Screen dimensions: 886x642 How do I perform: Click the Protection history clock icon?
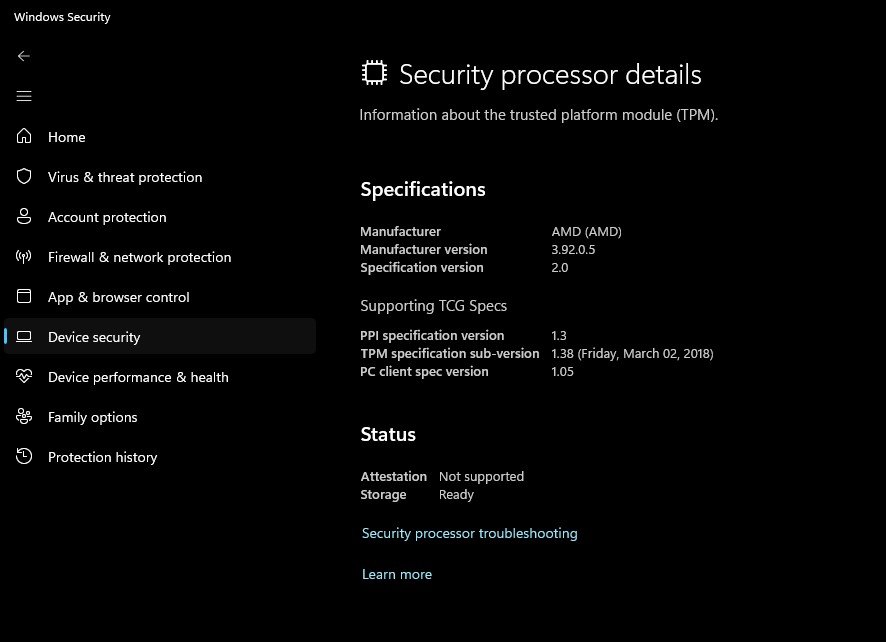(x=24, y=456)
